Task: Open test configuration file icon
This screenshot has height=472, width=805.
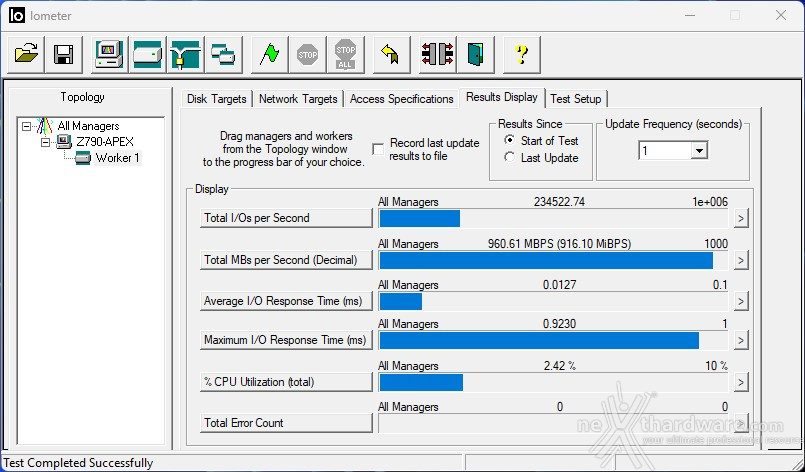Action: click(26, 54)
